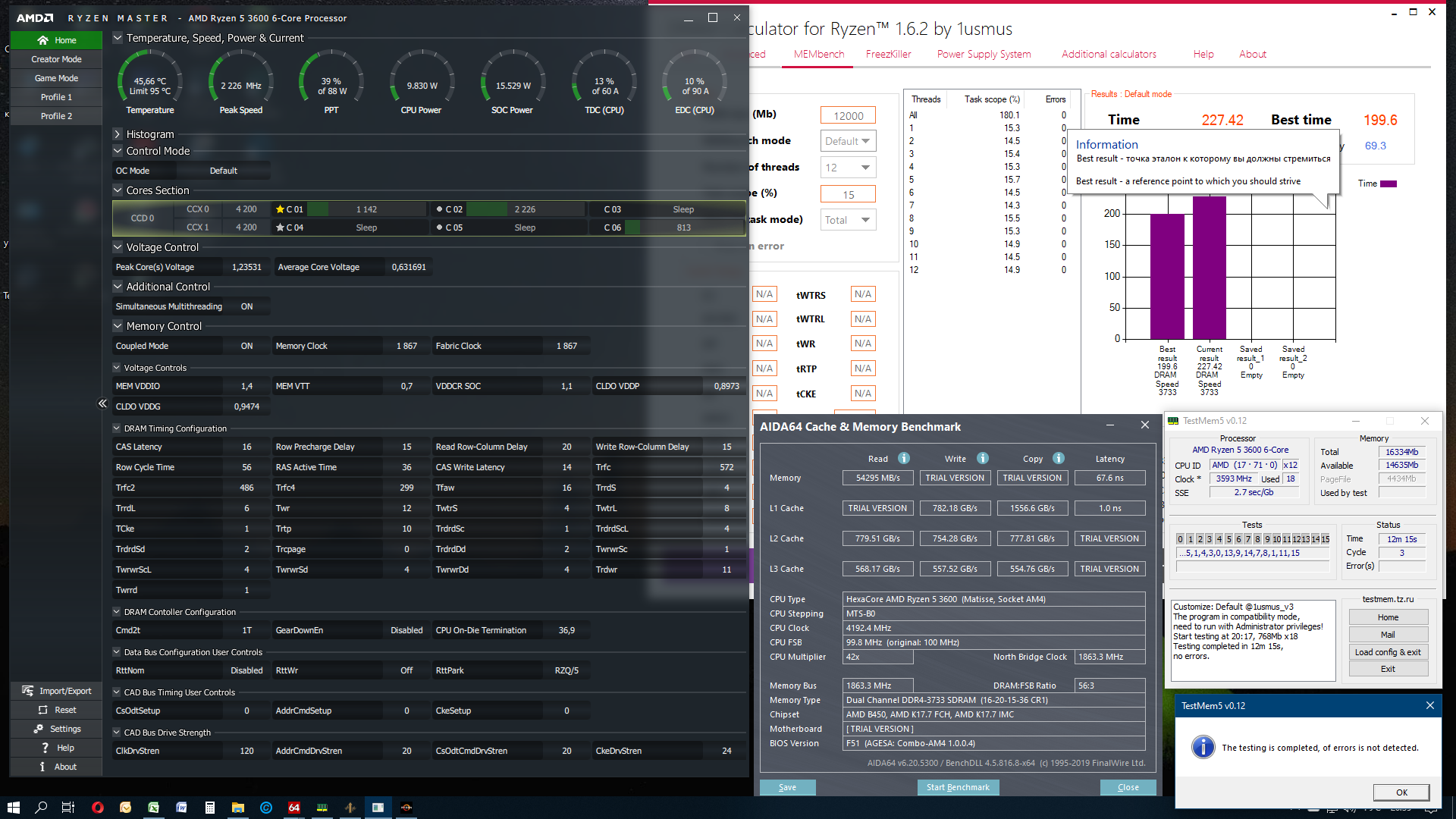1456x819 pixels.
Task: Open the Default bench mode dropdown
Action: click(848, 141)
